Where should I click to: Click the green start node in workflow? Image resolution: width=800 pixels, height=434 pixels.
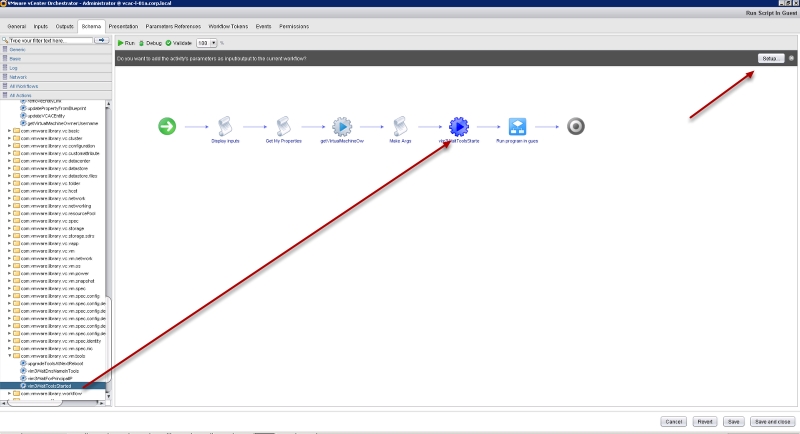167,126
